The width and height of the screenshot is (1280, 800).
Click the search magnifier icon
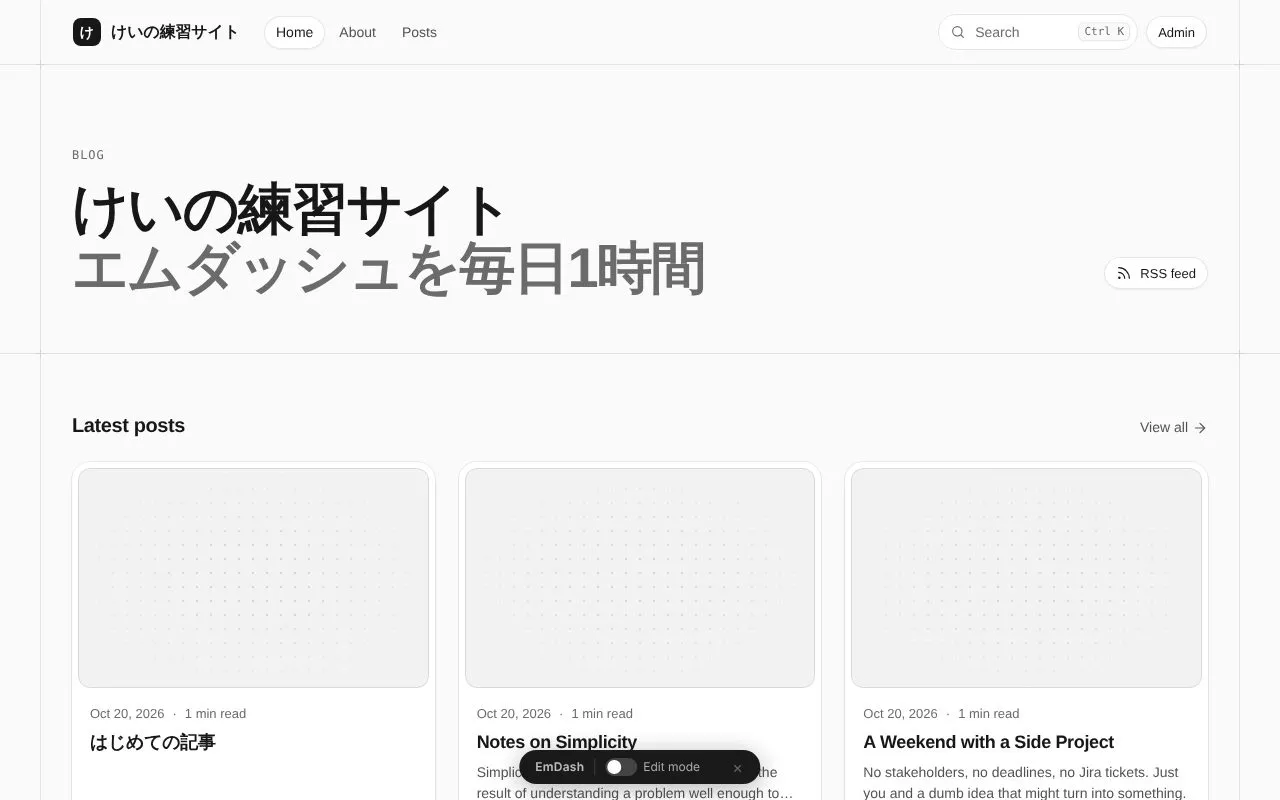(x=958, y=32)
